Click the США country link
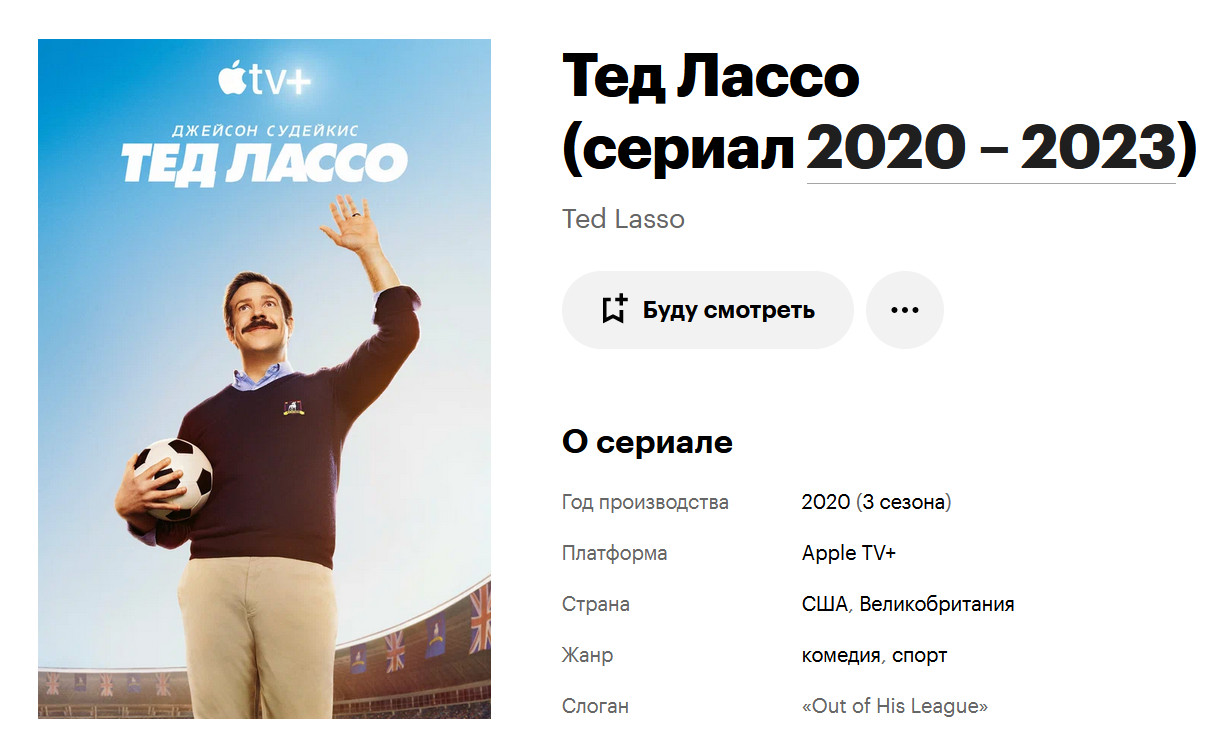 click(x=825, y=604)
